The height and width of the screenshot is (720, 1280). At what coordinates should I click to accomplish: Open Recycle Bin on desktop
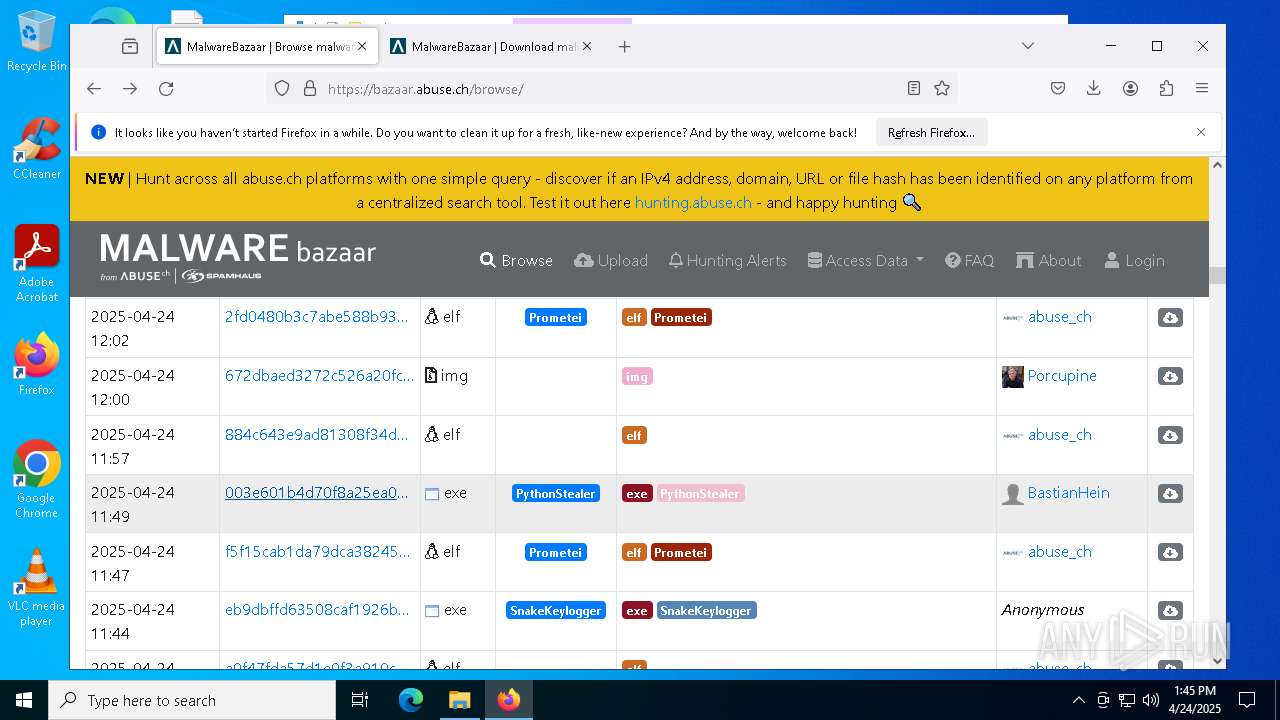tap(36, 41)
